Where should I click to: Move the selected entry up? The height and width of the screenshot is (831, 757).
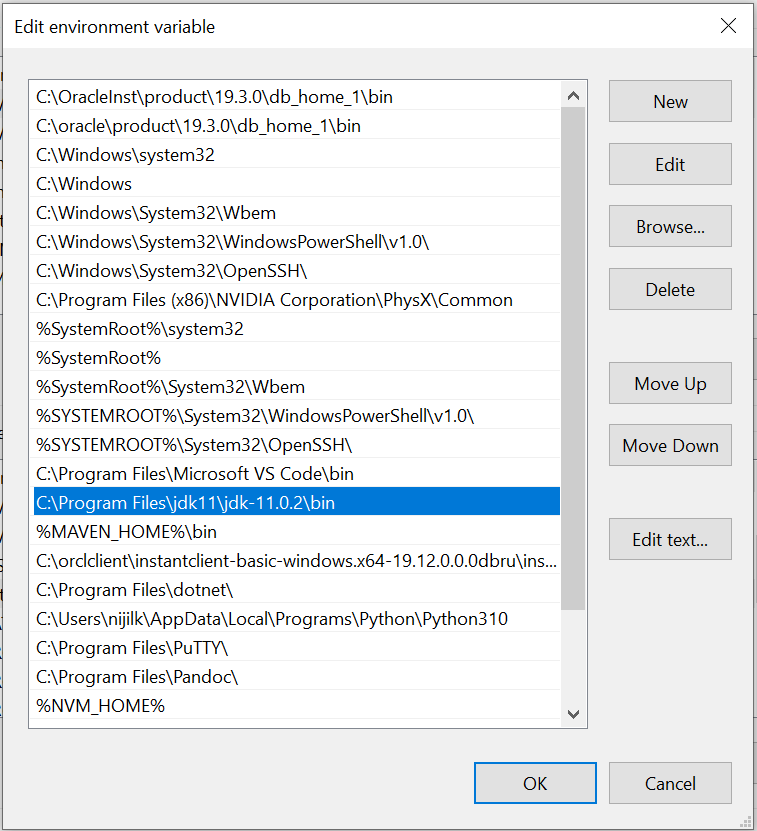tap(670, 384)
